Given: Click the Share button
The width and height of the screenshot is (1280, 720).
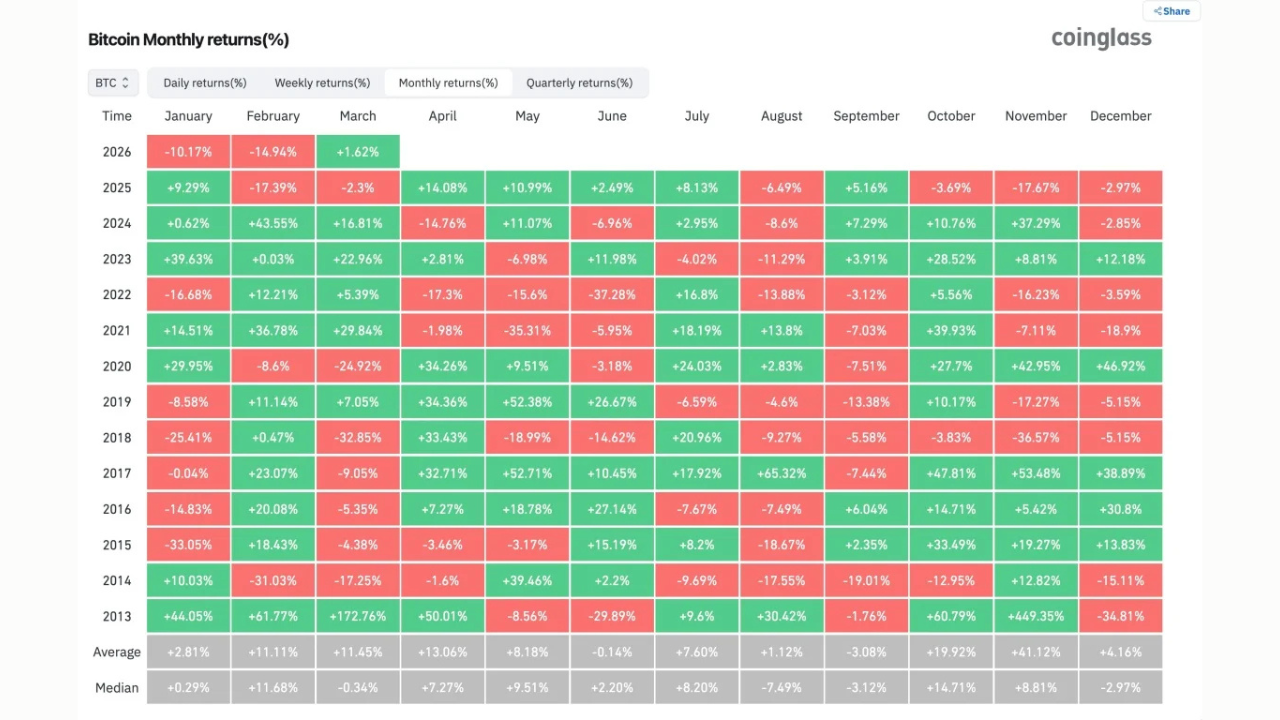Looking at the screenshot, I should click(1172, 11).
